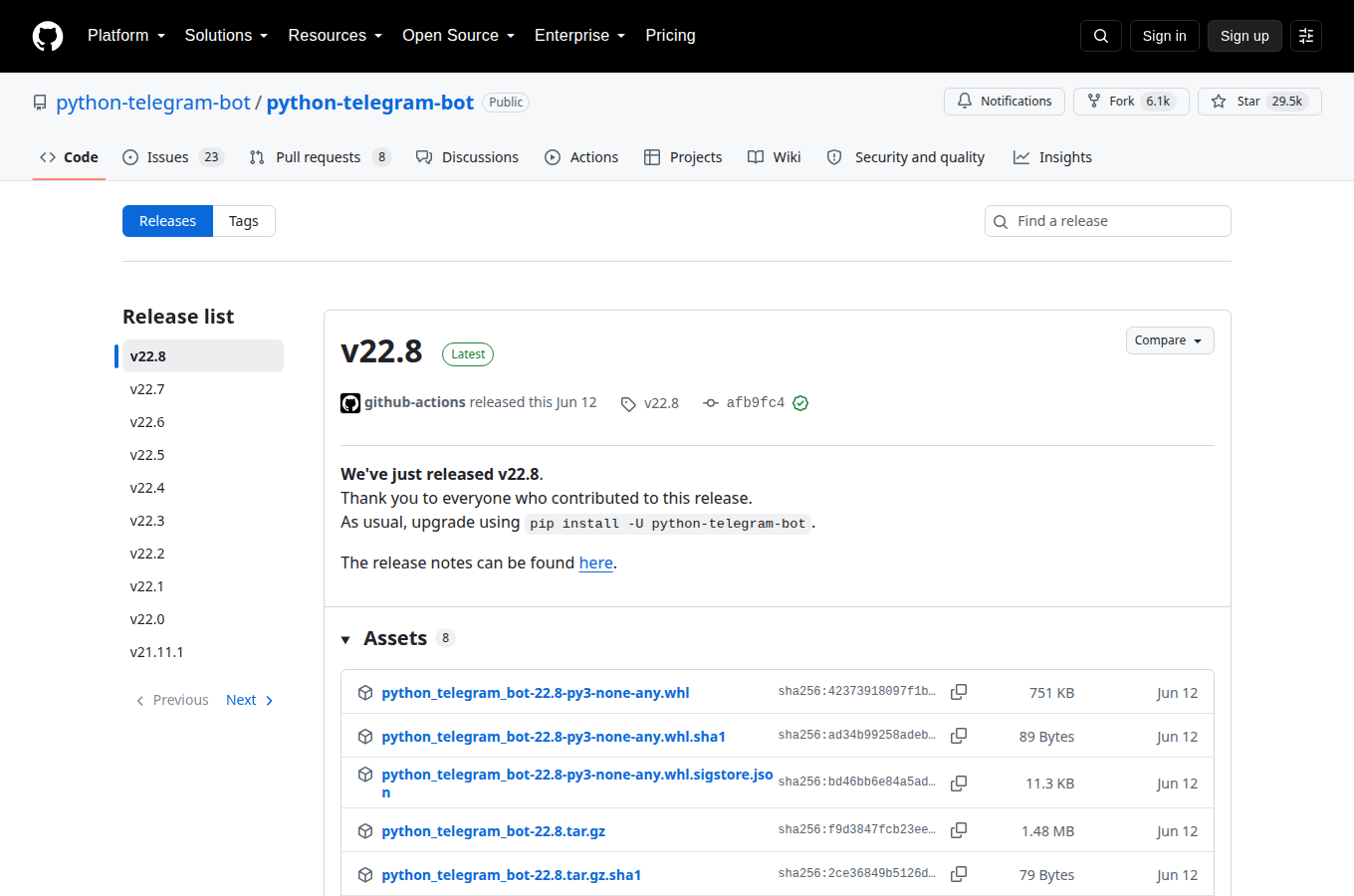Viewport: 1354px width, 896px height.
Task: Select v22.7 in the release list
Action: (x=203, y=389)
